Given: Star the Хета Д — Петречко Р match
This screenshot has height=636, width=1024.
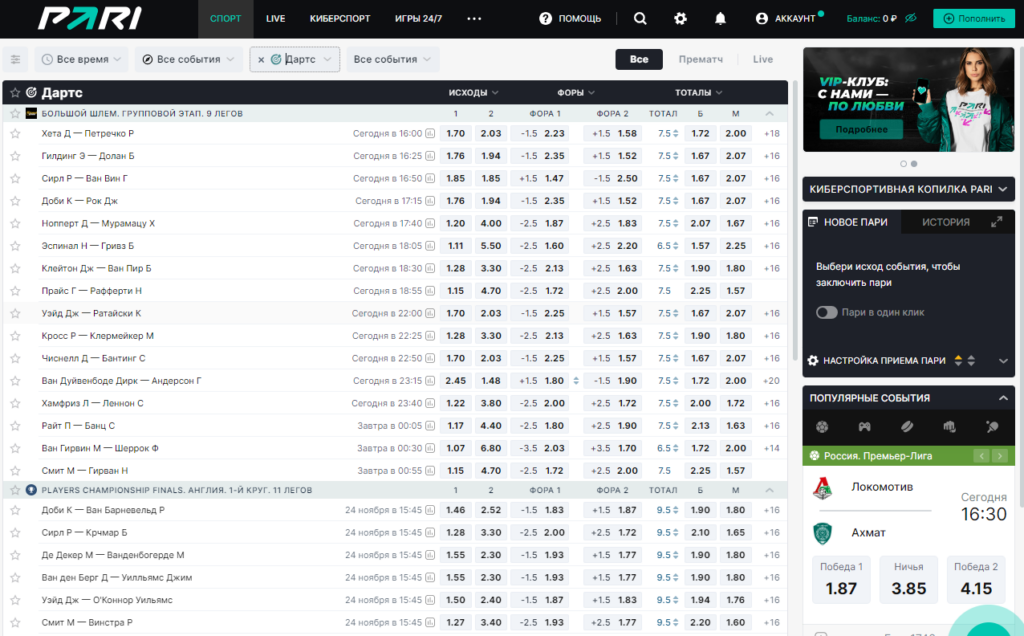Looking at the screenshot, I should [x=15, y=133].
